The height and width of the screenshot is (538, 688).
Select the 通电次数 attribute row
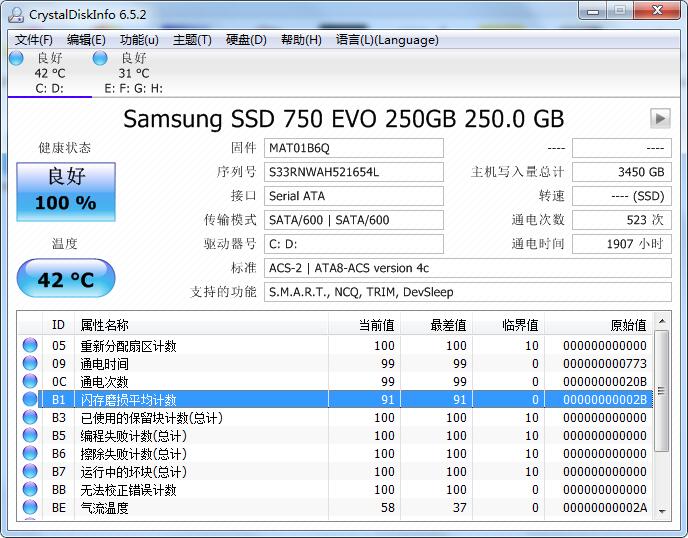click(335, 381)
